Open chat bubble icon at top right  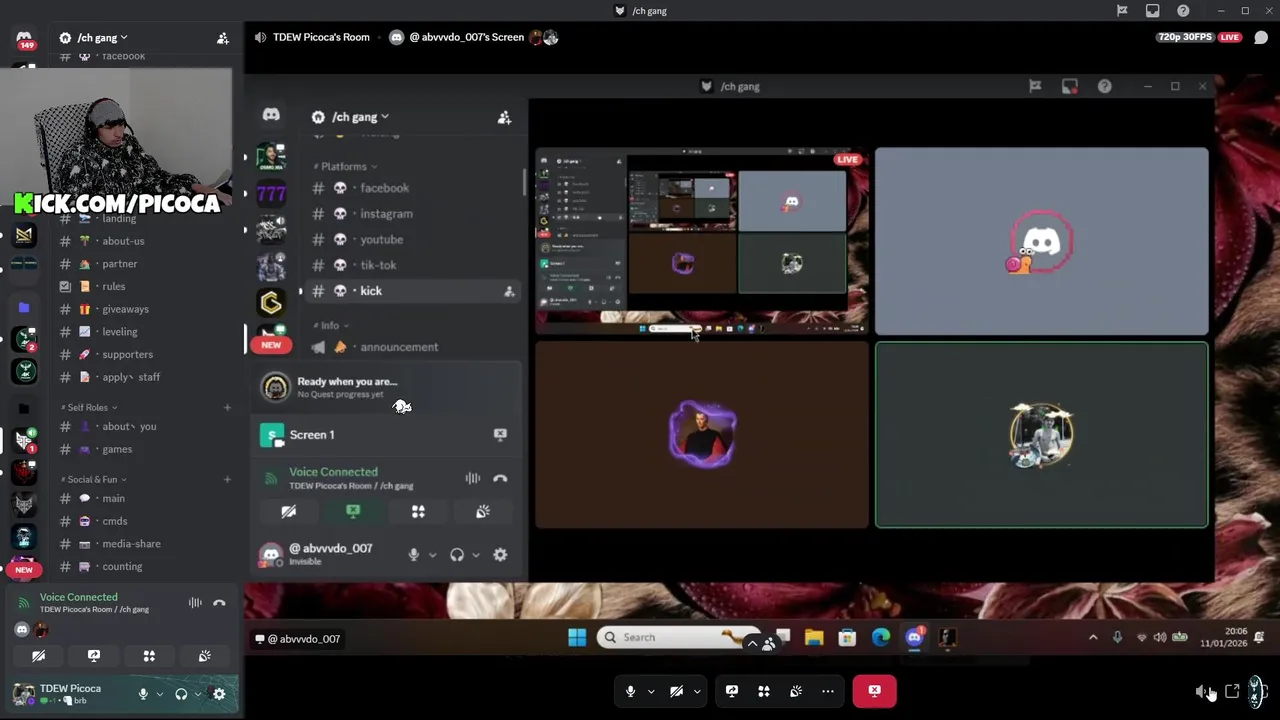point(1261,38)
